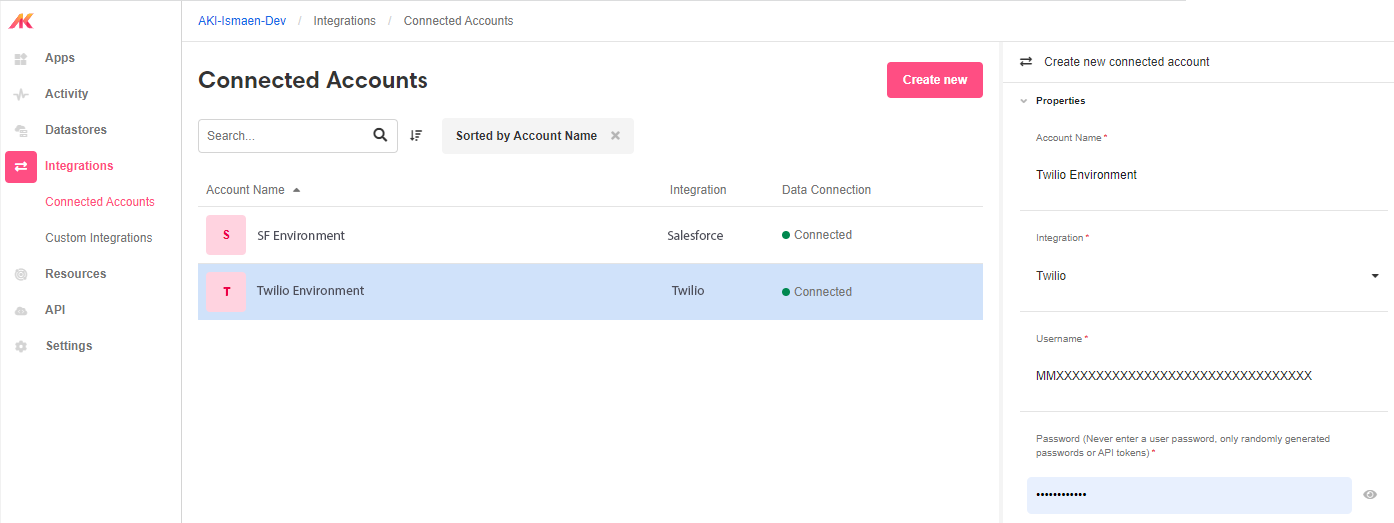Click the Connected Accounts breadcrumb
The image size is (1394, 523).
coord(458,21)
